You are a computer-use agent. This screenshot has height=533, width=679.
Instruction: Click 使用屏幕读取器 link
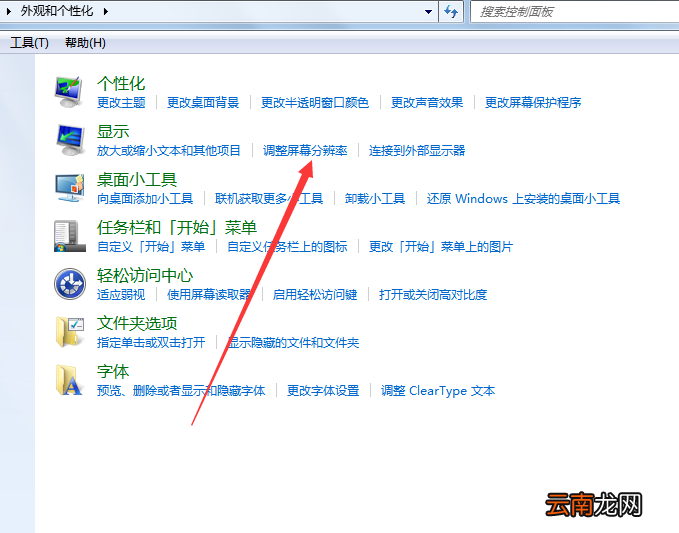click(x=209, y=295)
